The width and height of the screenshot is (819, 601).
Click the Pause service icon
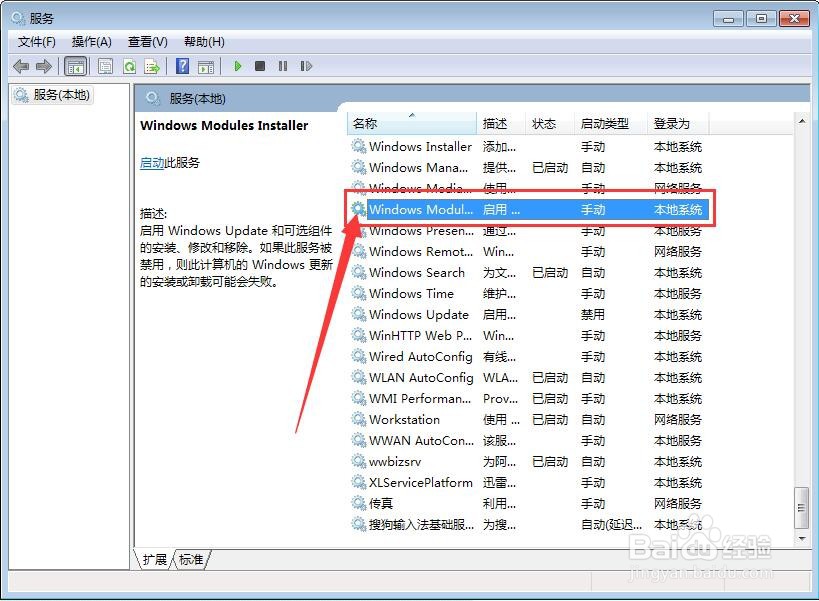[283, 66]
